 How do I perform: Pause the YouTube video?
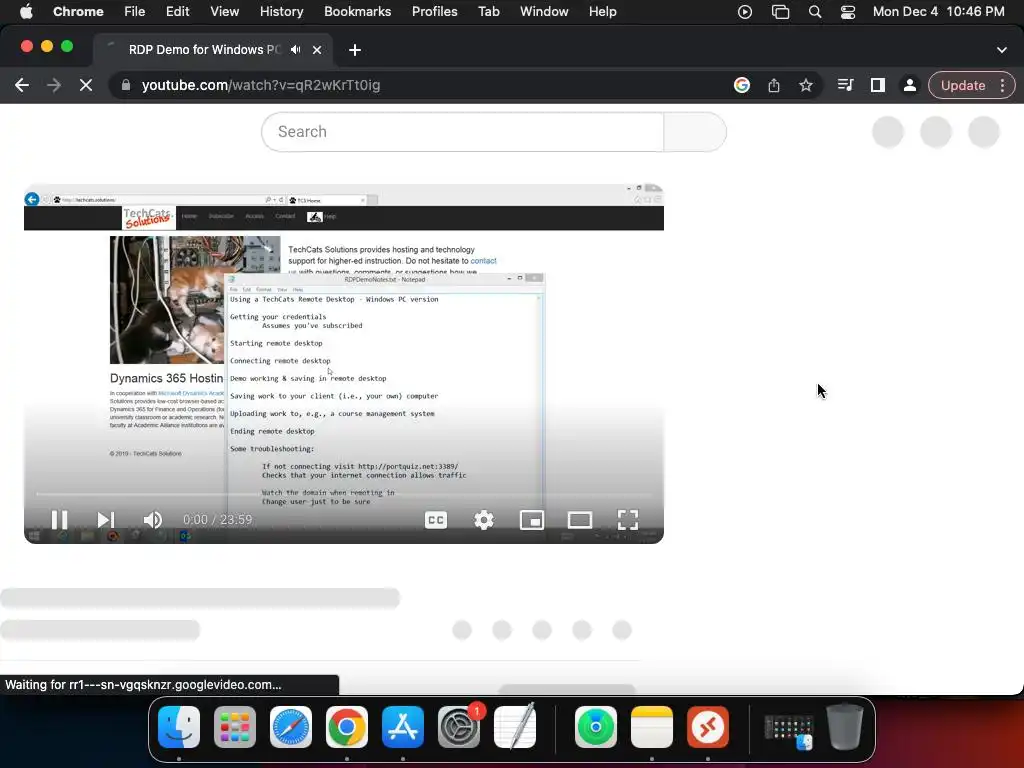pyautogui.click(x=59, y=520)
